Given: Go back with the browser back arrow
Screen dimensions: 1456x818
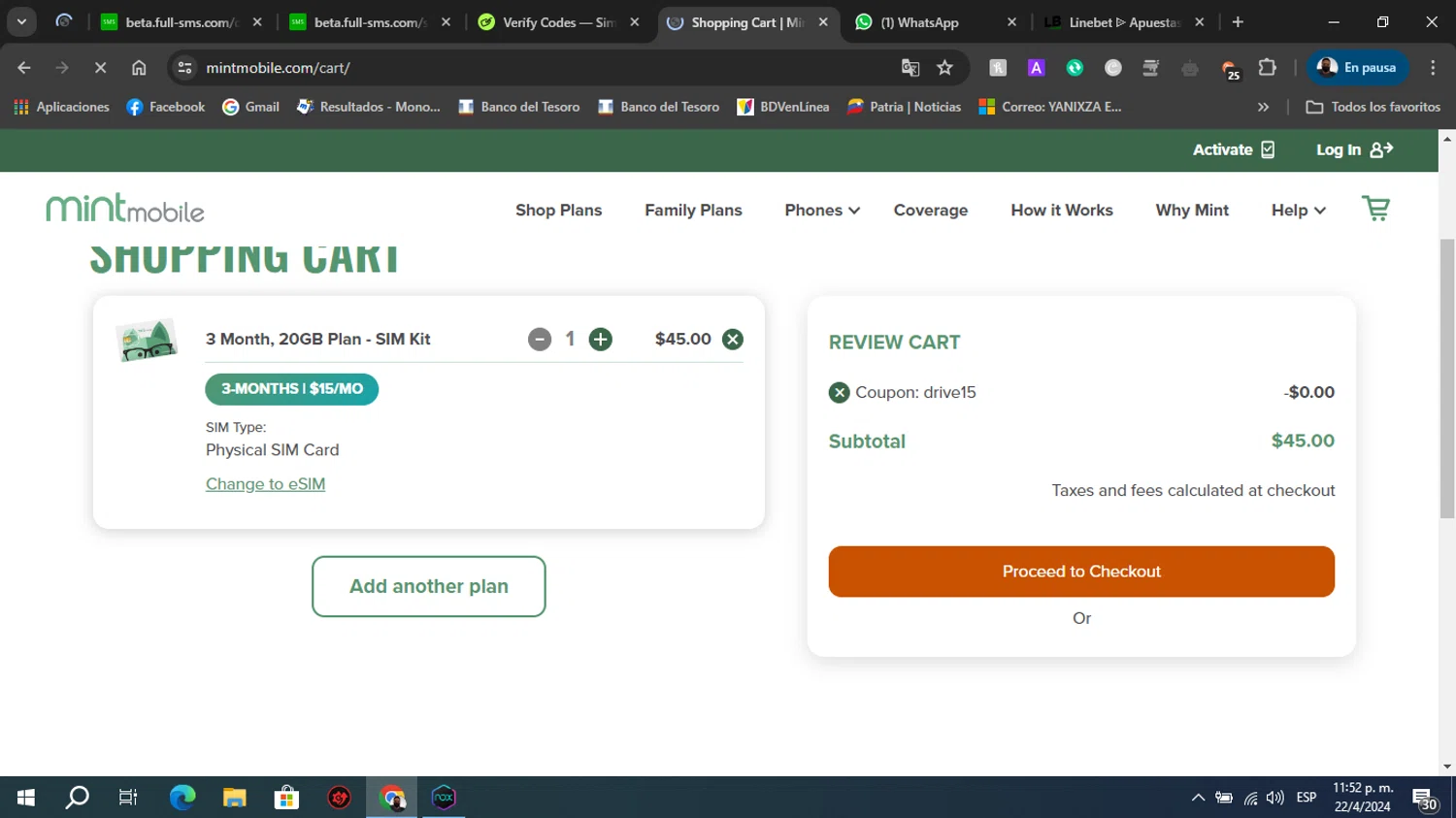Looking at the screenshot, I should [x=24, y=67].
